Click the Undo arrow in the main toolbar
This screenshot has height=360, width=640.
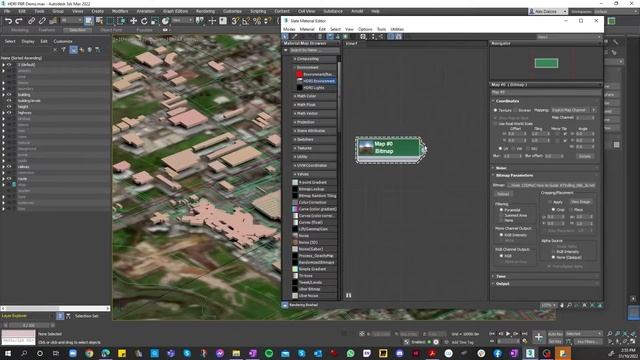tap(8, 21)
